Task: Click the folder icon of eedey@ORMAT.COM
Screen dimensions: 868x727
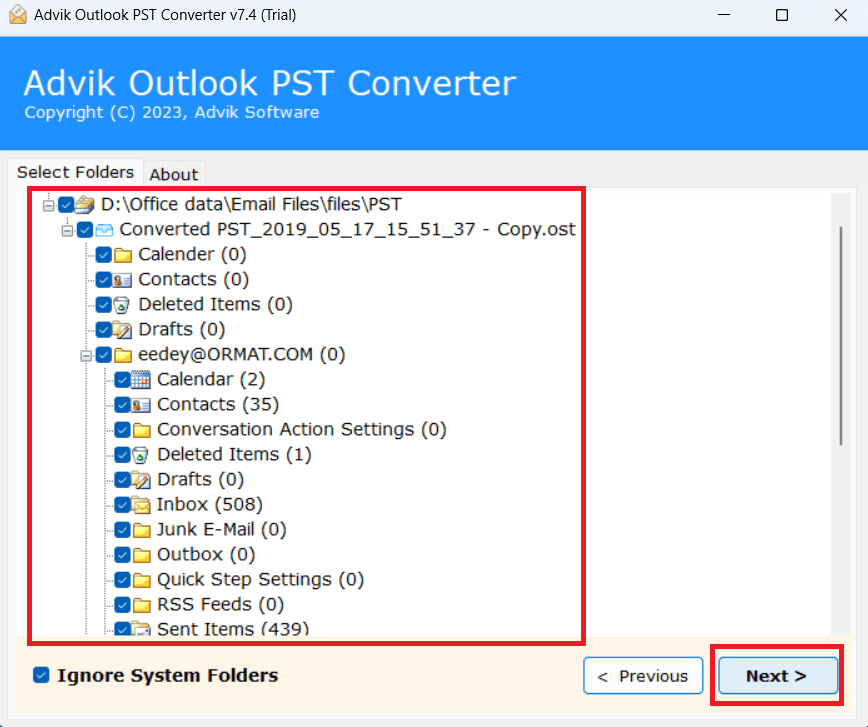Action: (x=123, y=355)
